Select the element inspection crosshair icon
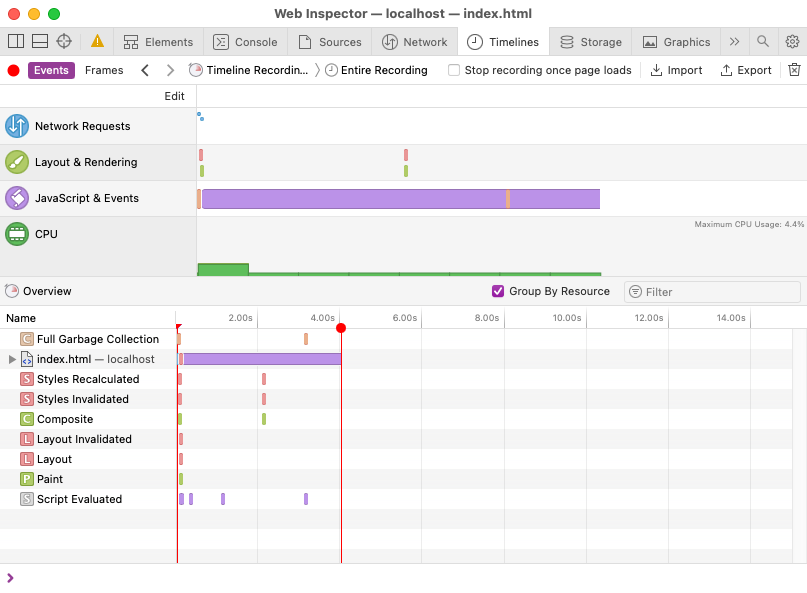Screen dimensions: 807x593 tap(64, 42)
